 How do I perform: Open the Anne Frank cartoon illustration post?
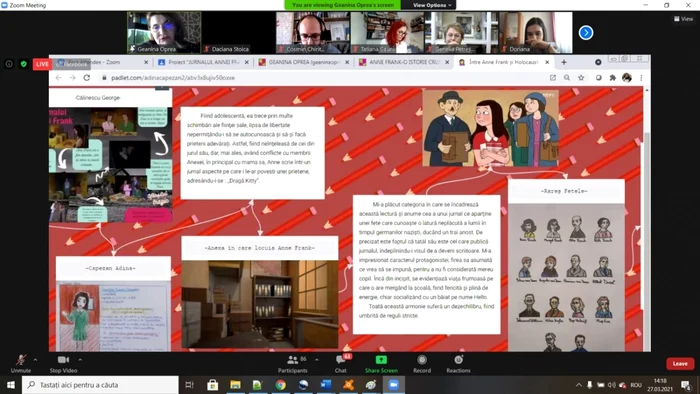click(x=490, y=128)
